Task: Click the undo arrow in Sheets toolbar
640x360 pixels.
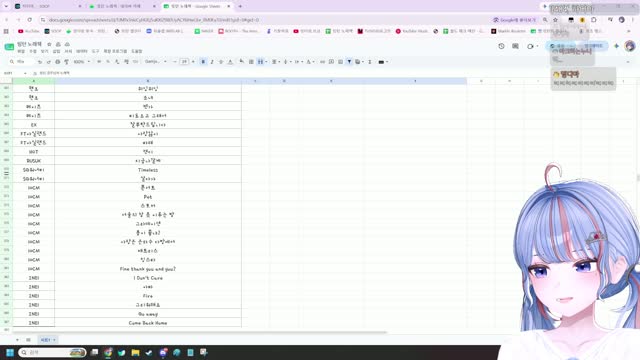Action: coord(40,62)
